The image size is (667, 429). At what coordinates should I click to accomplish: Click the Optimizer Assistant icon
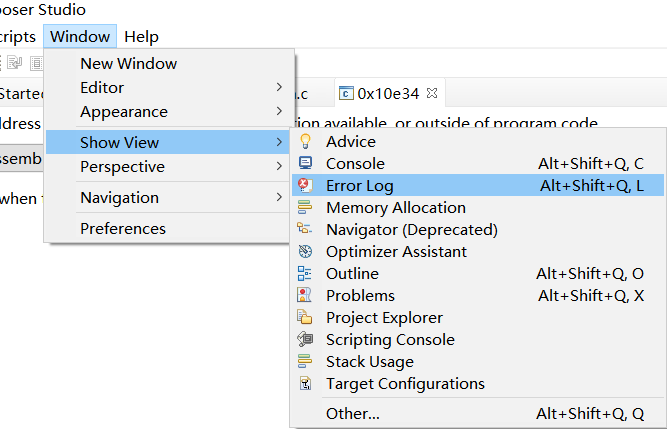pos(306,252)
